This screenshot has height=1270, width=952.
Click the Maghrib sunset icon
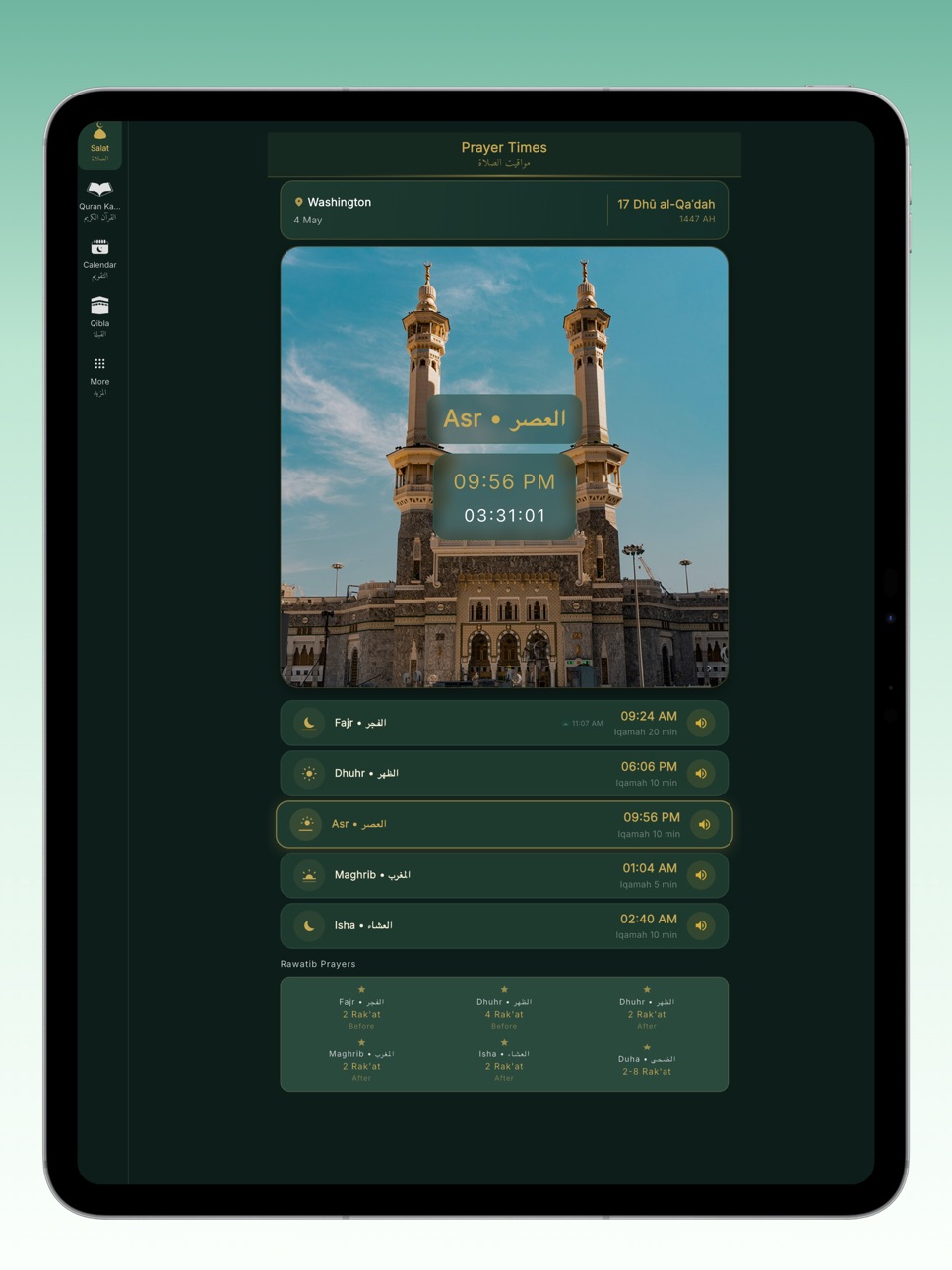point(309,875)
